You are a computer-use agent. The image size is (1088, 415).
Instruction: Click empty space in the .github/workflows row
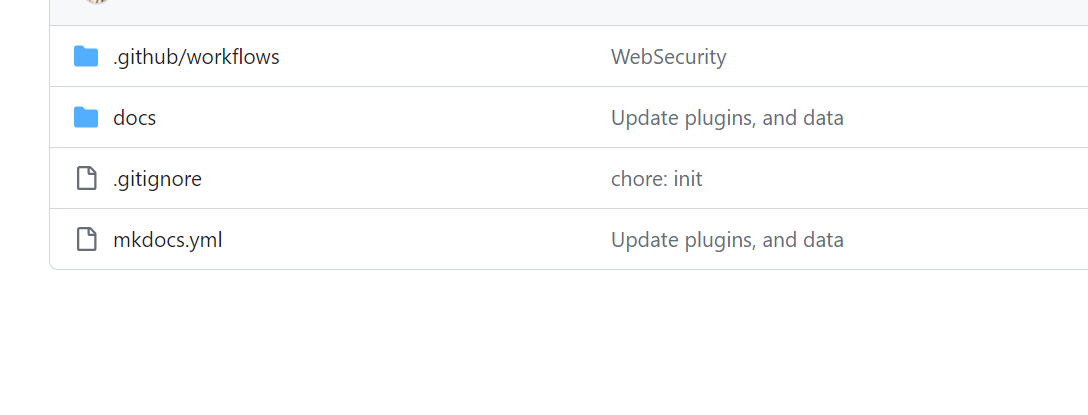(444, 56)
